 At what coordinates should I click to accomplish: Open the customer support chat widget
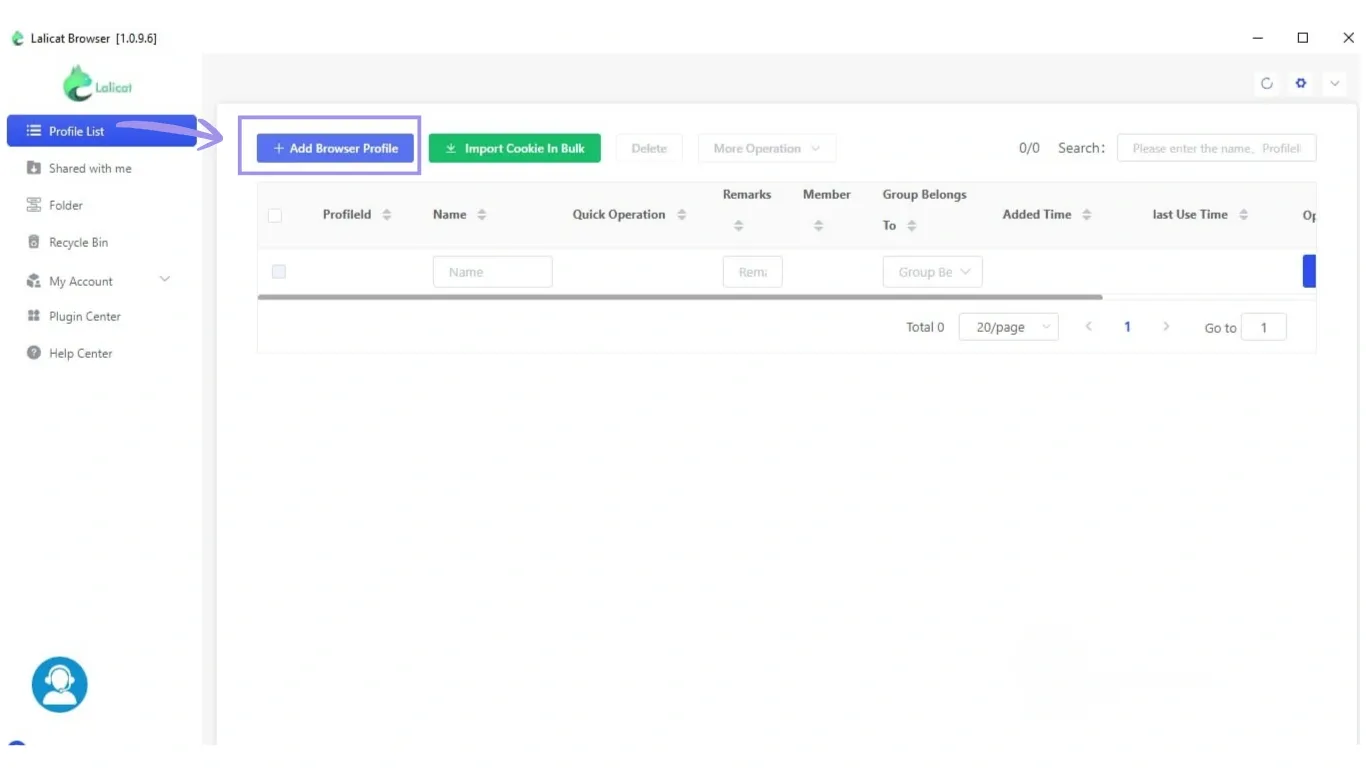coord(59,683)
